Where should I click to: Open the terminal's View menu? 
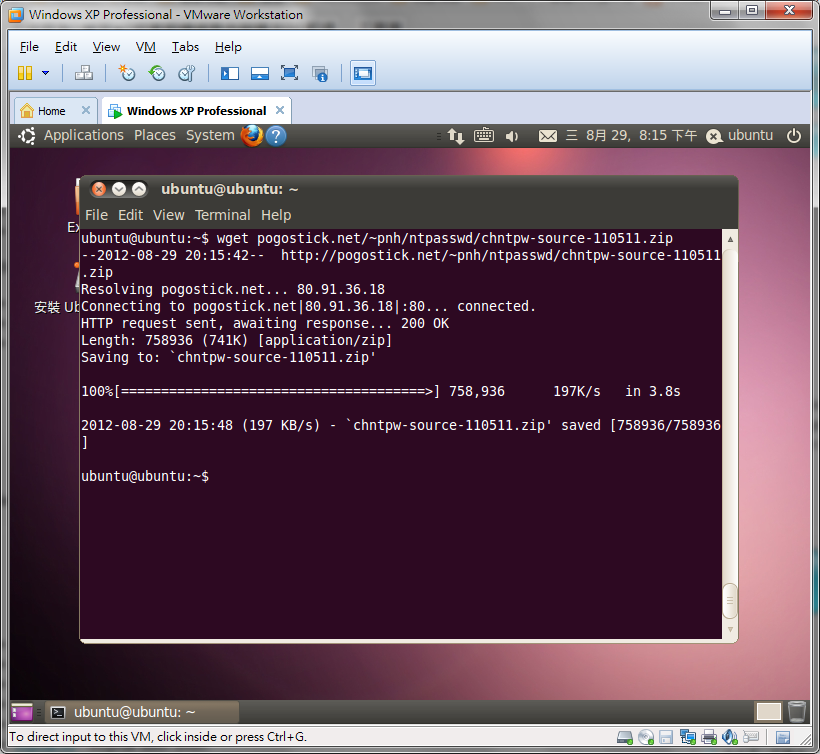(168, 215)
